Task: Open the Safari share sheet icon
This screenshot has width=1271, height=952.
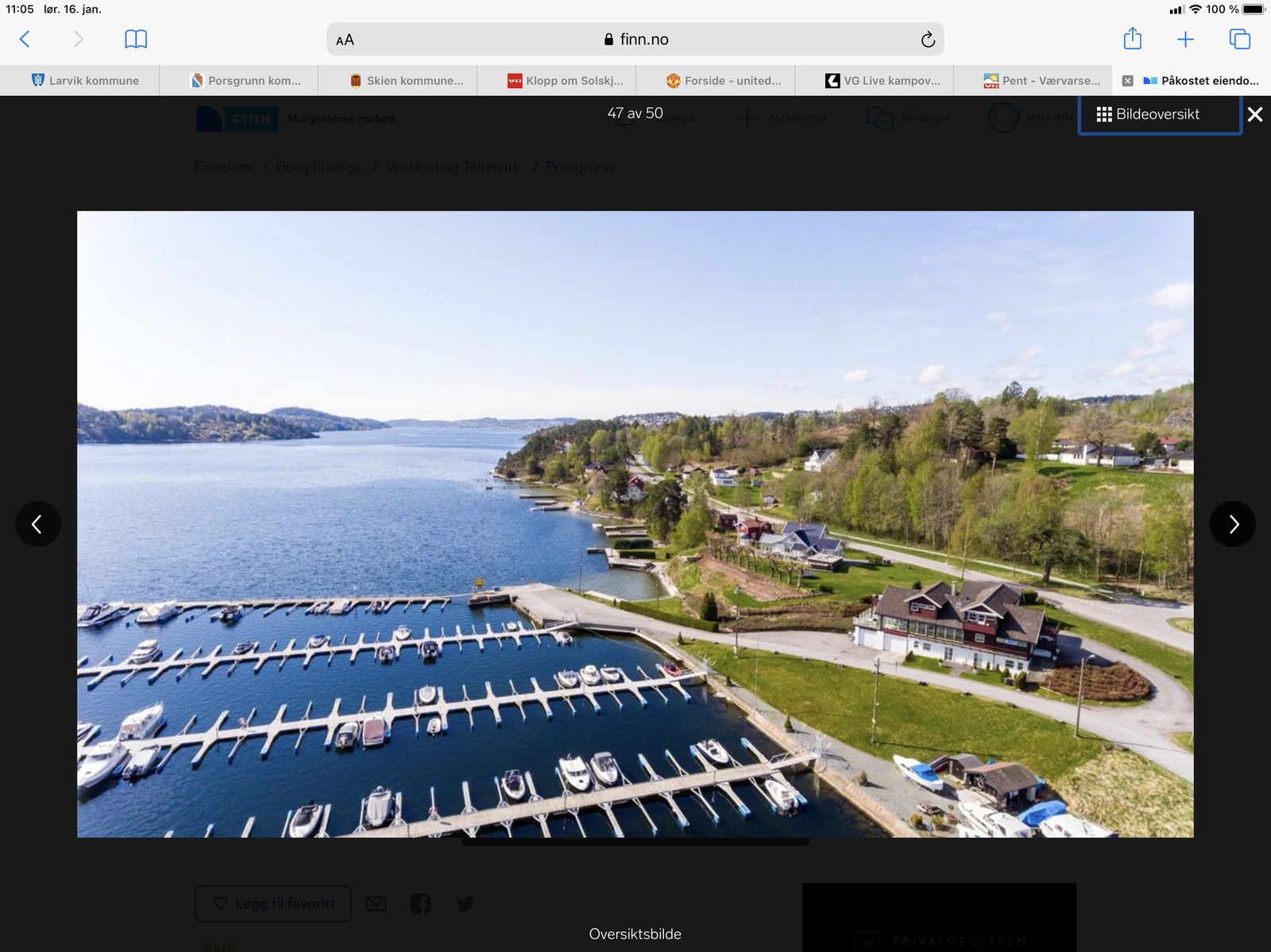Action: tap(1133, 38)
